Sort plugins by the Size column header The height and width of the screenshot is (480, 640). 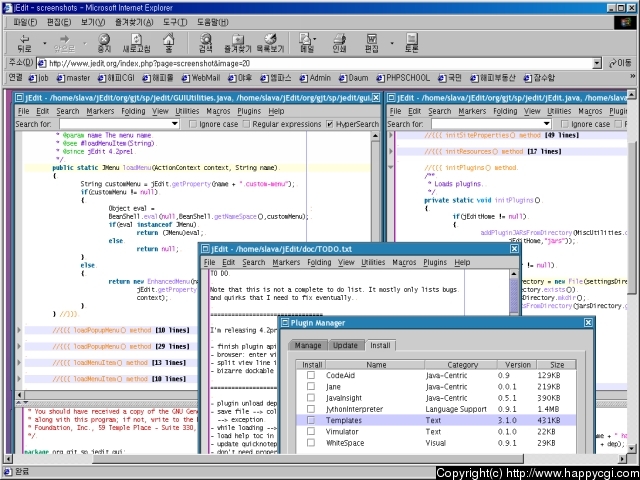(557, 364)
